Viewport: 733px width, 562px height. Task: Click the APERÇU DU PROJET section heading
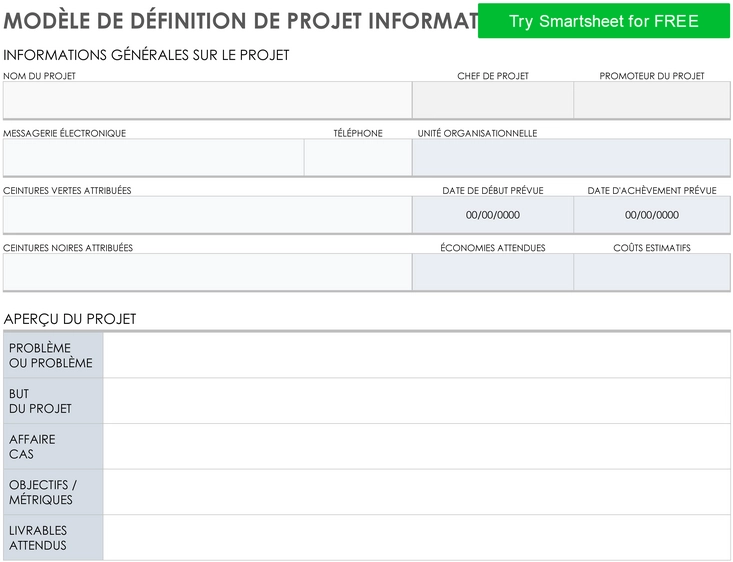[x=70, y=319]
